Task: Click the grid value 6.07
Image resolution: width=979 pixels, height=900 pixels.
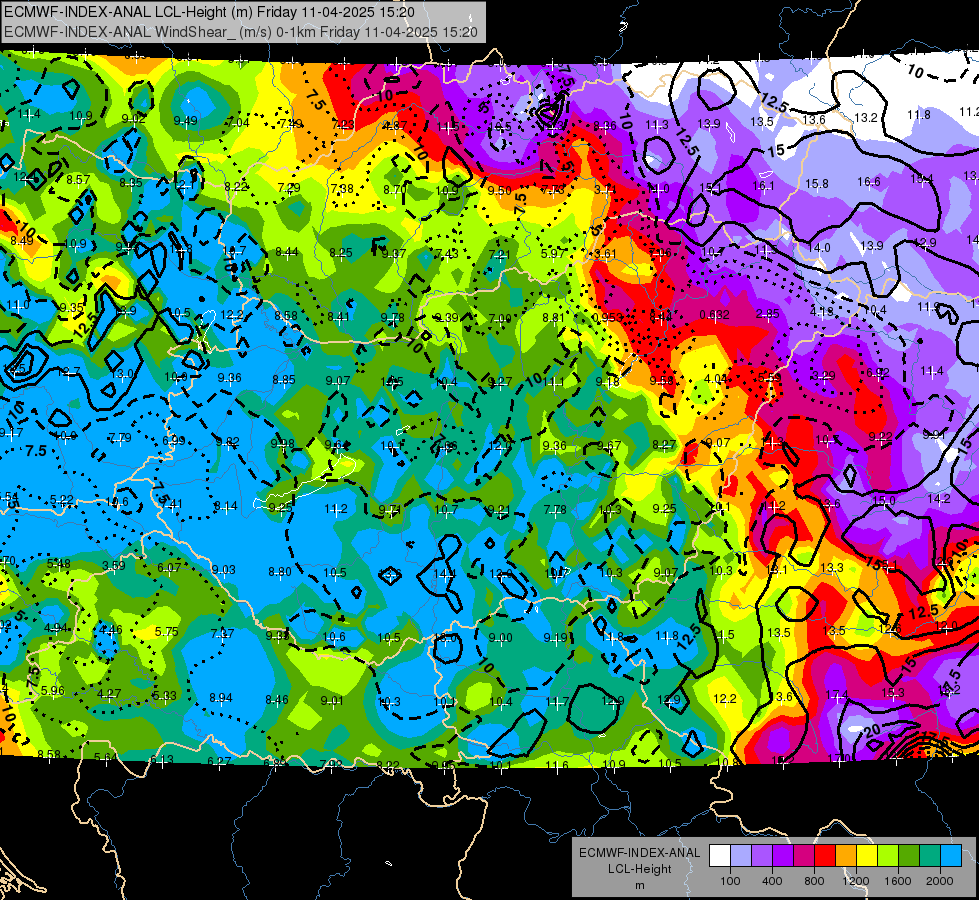Action: (169, 567)
